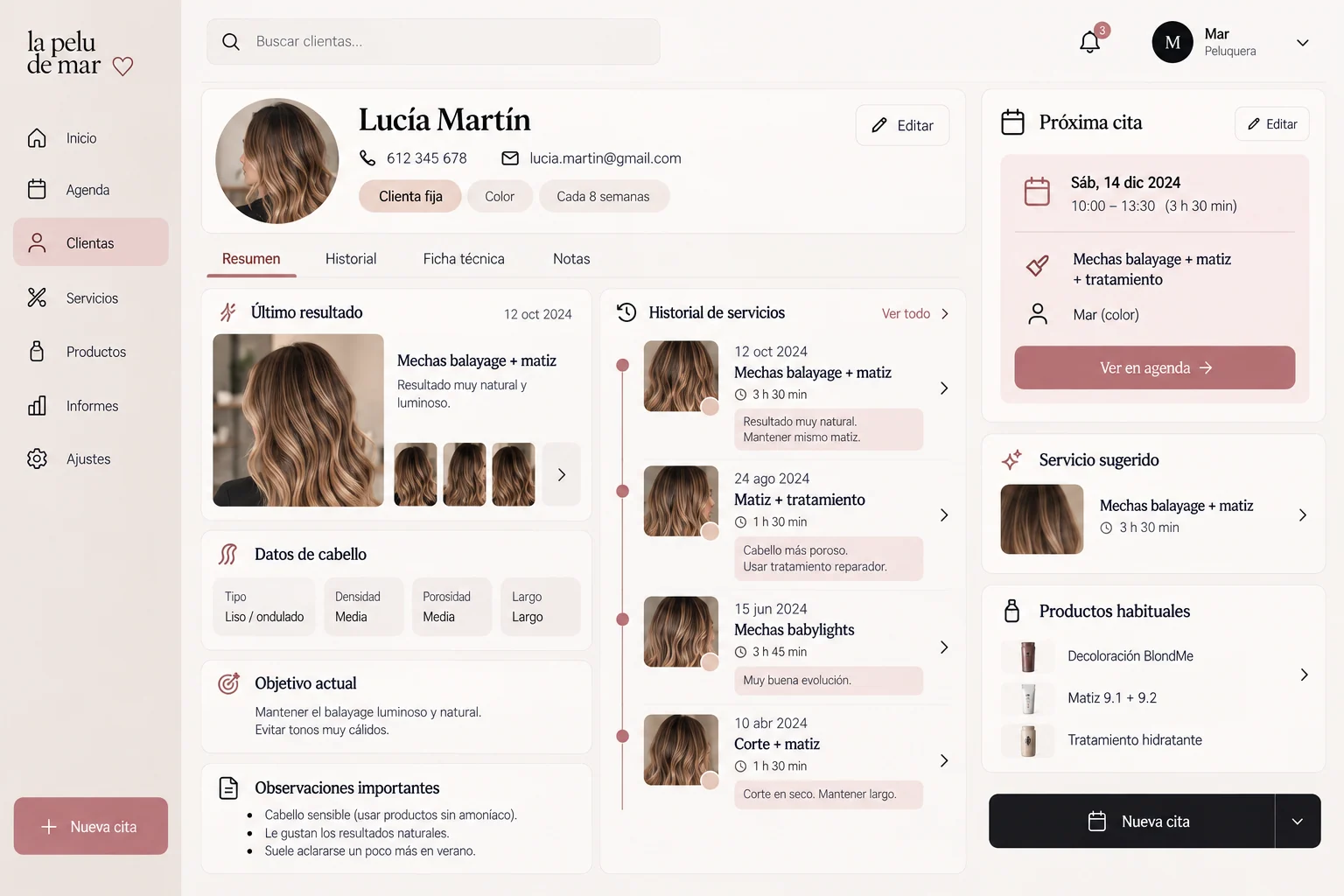This screenshot has width=1344, height=896.
Task: Open Inicio in the sidebar
Action: (91, 138)
